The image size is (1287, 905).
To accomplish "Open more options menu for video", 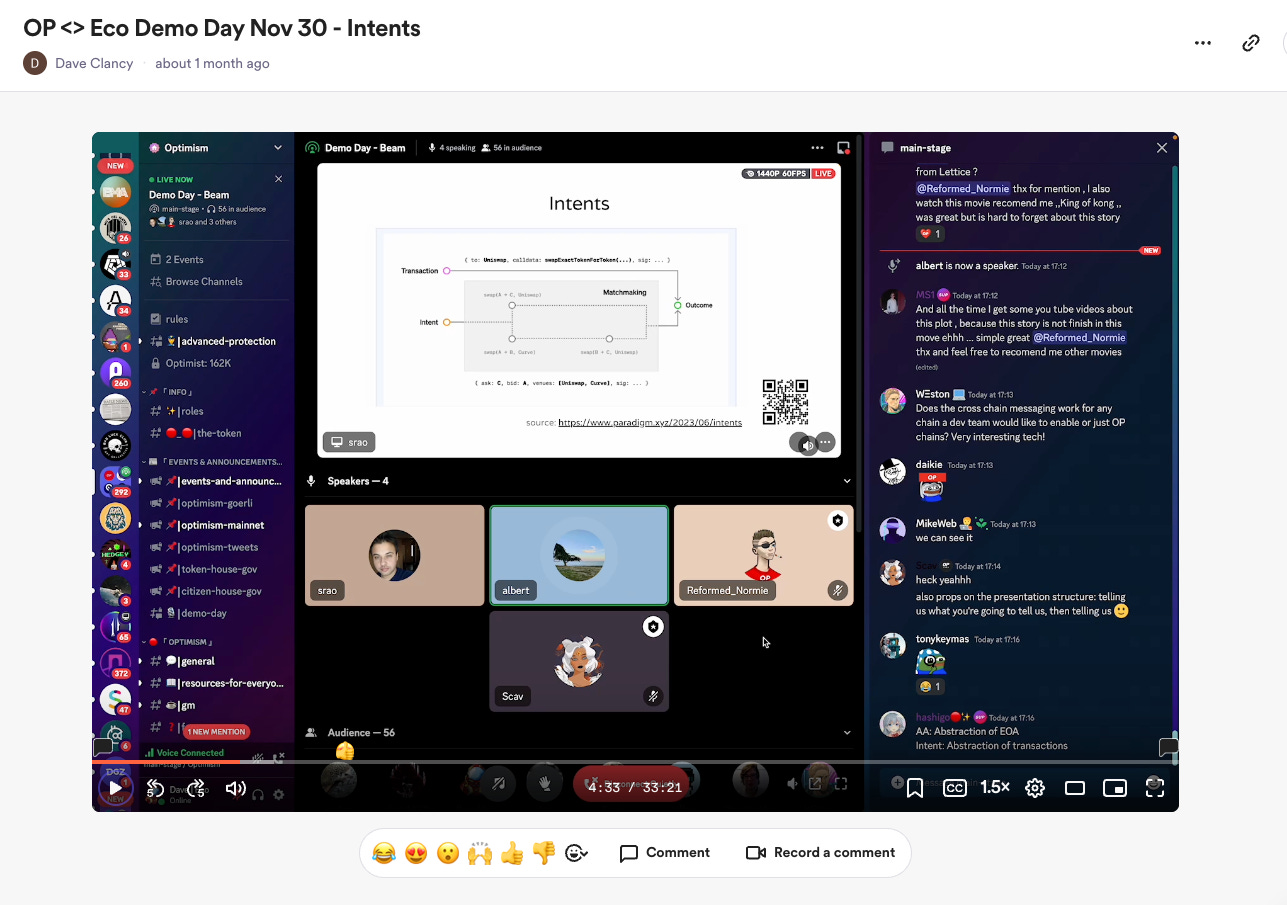I will [x=1203, y=43].
